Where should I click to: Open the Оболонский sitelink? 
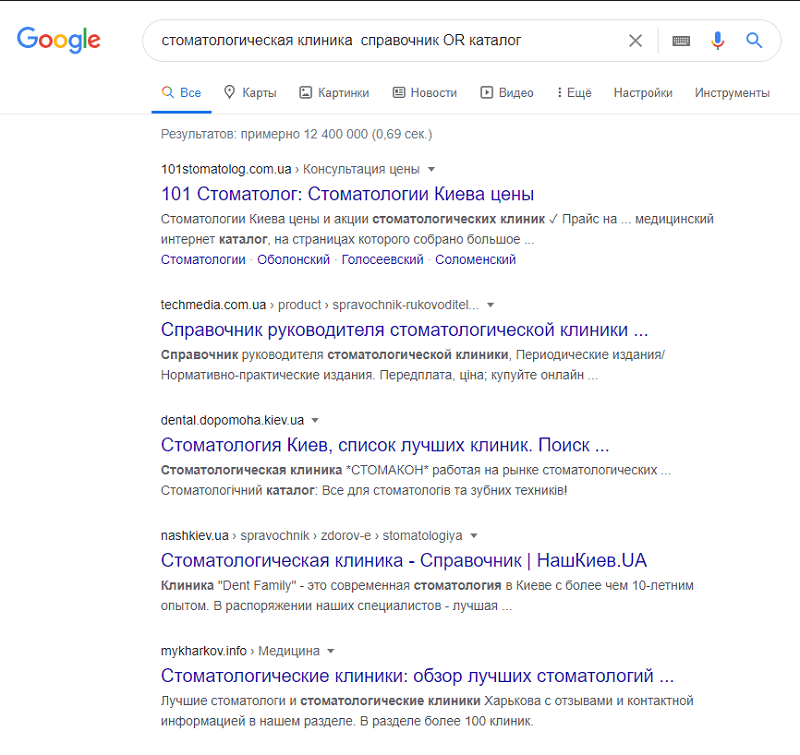coord(293,259)
